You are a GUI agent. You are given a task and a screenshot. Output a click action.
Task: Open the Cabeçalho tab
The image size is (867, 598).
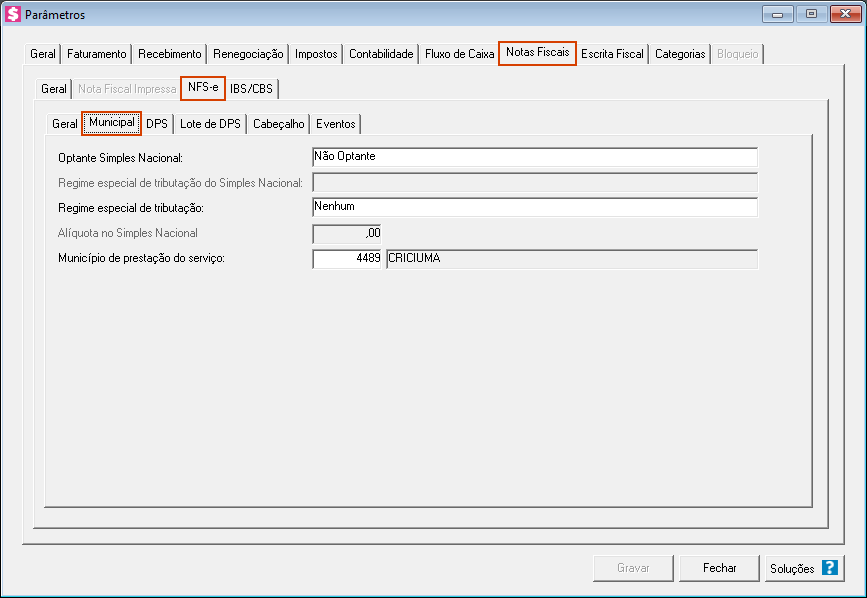click(278, 124)
